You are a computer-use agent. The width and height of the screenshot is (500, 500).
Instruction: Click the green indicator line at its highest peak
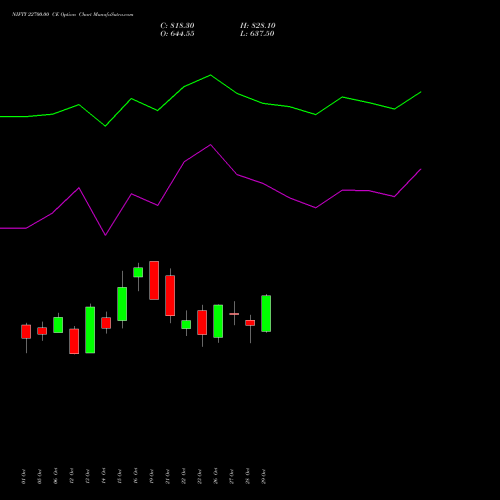[x=210, y=75]
